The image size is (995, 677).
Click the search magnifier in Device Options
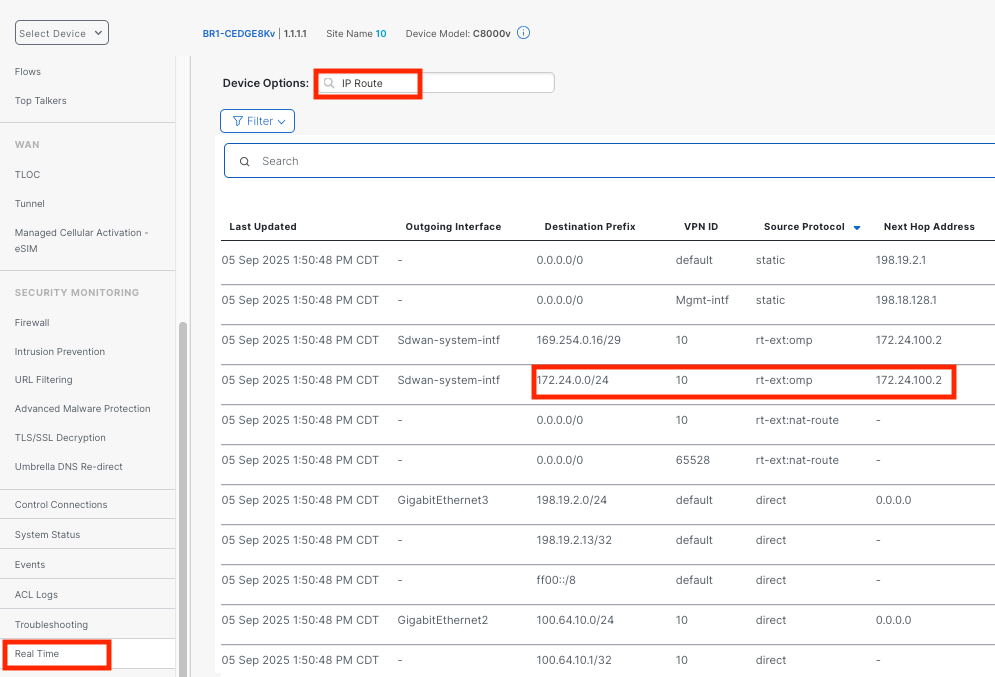point(329,84)
